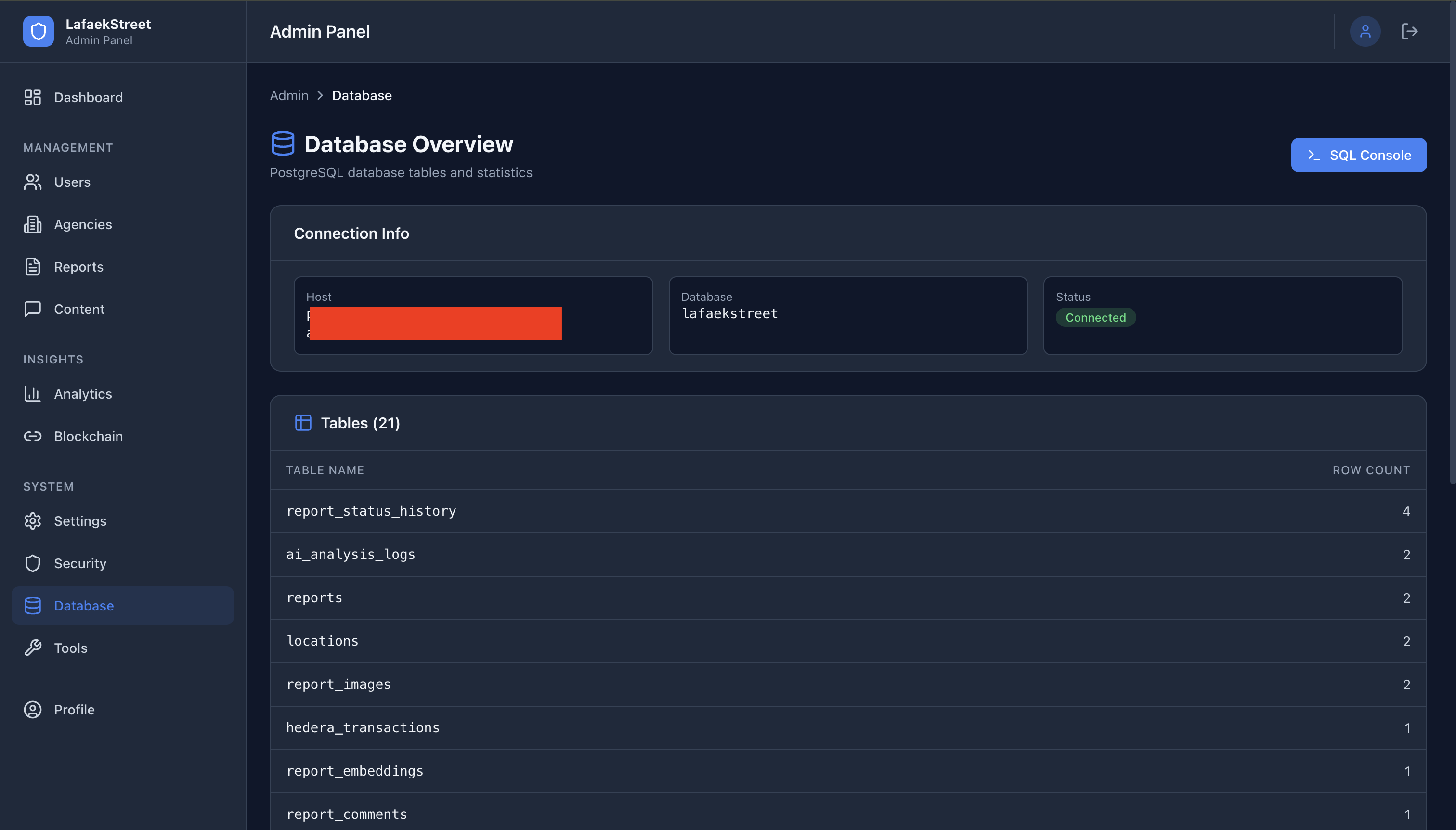Click the Connected status badge
The height and width of the screenshot is (830, 1456).
coord(1095,317)
